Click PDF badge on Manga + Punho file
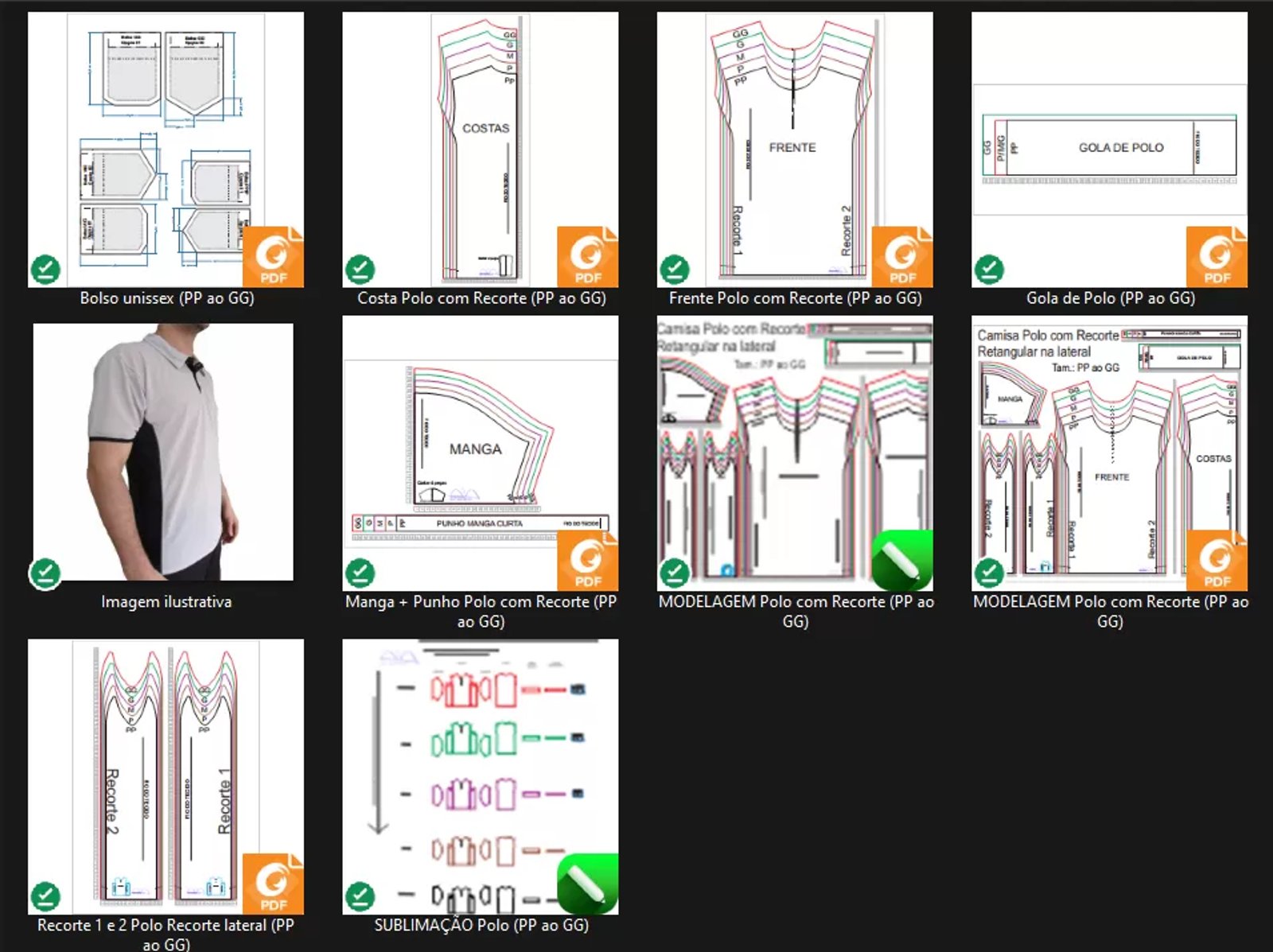This screenshot has width=1273, height=952. 587,561
